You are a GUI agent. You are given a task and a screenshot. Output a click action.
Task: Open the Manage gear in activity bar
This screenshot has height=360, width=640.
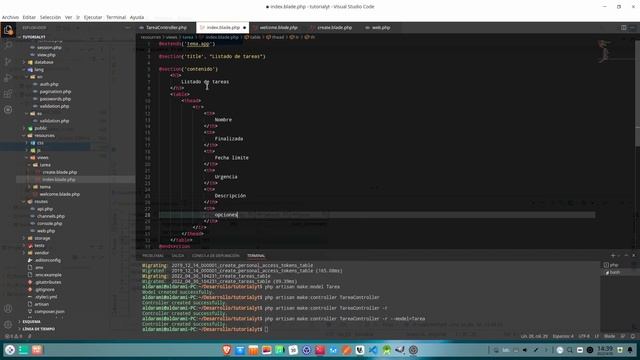coord(8,324)
